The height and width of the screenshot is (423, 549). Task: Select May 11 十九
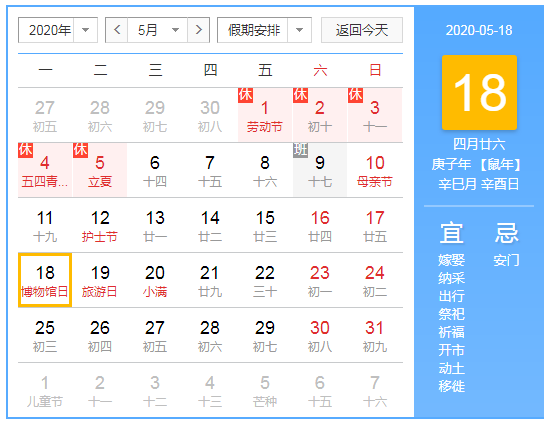coord(45,225)
